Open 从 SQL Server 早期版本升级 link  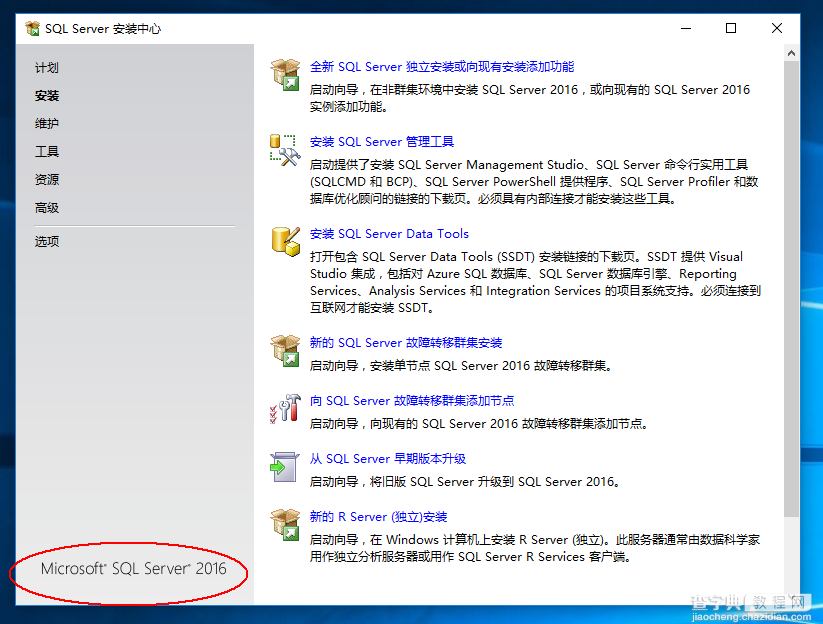387,459
